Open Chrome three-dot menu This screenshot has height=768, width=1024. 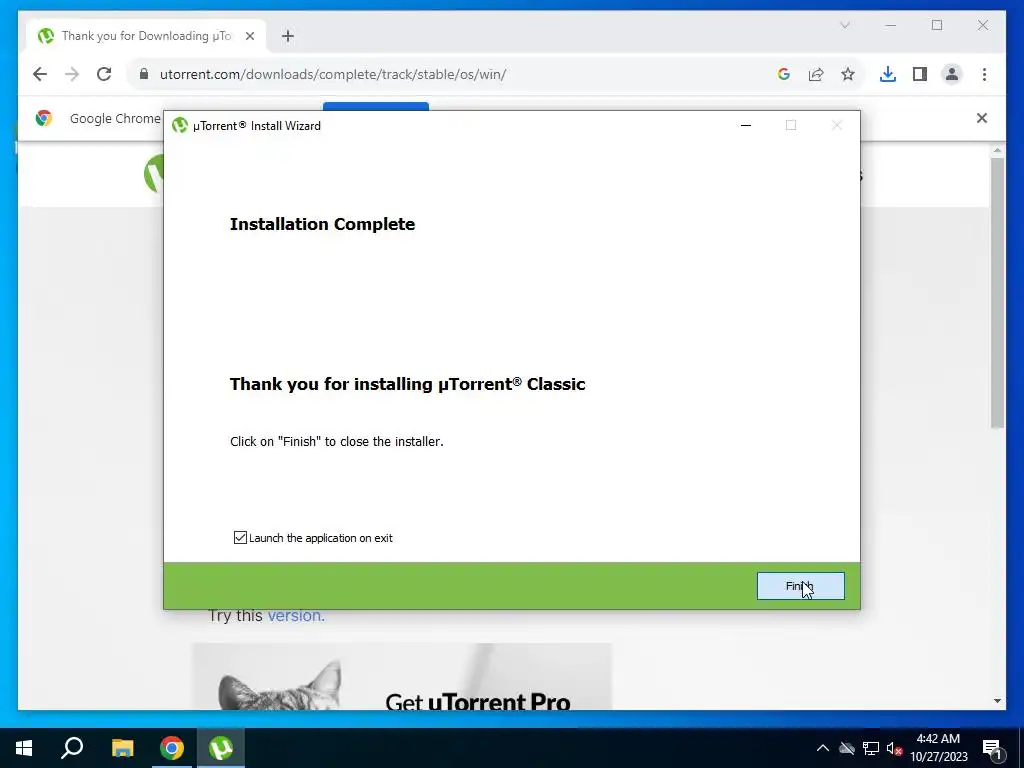pyautogui.click(x=984, y=74)
